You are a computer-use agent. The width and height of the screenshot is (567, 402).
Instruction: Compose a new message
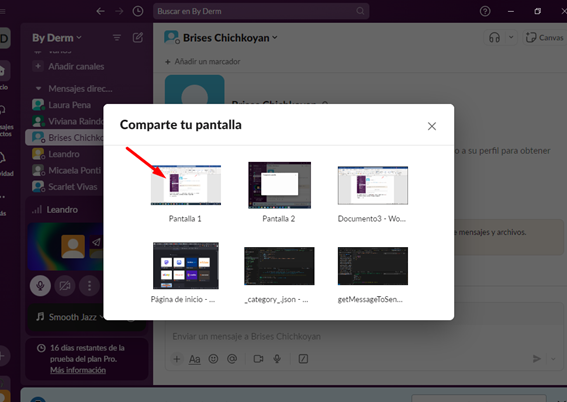[138, 38]
